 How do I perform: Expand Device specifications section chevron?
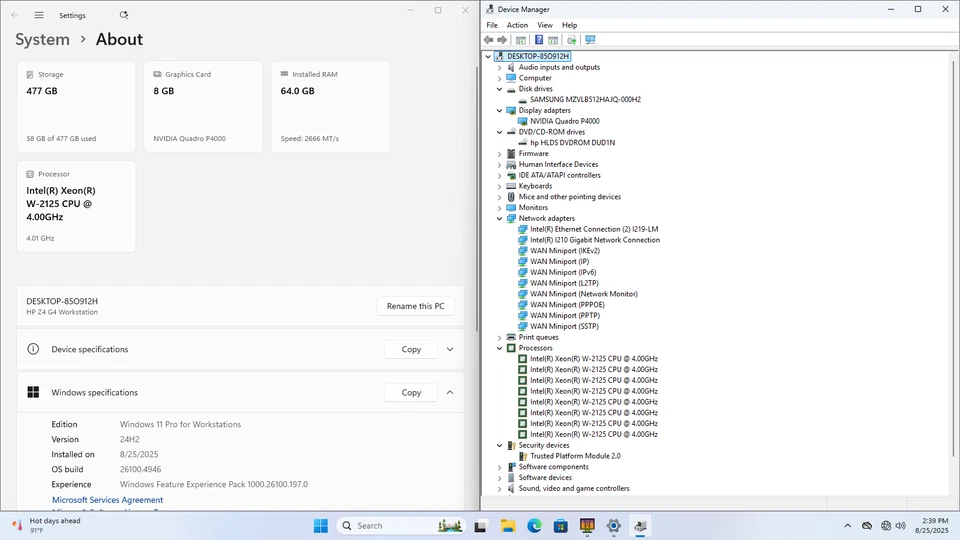coord(450,349)
